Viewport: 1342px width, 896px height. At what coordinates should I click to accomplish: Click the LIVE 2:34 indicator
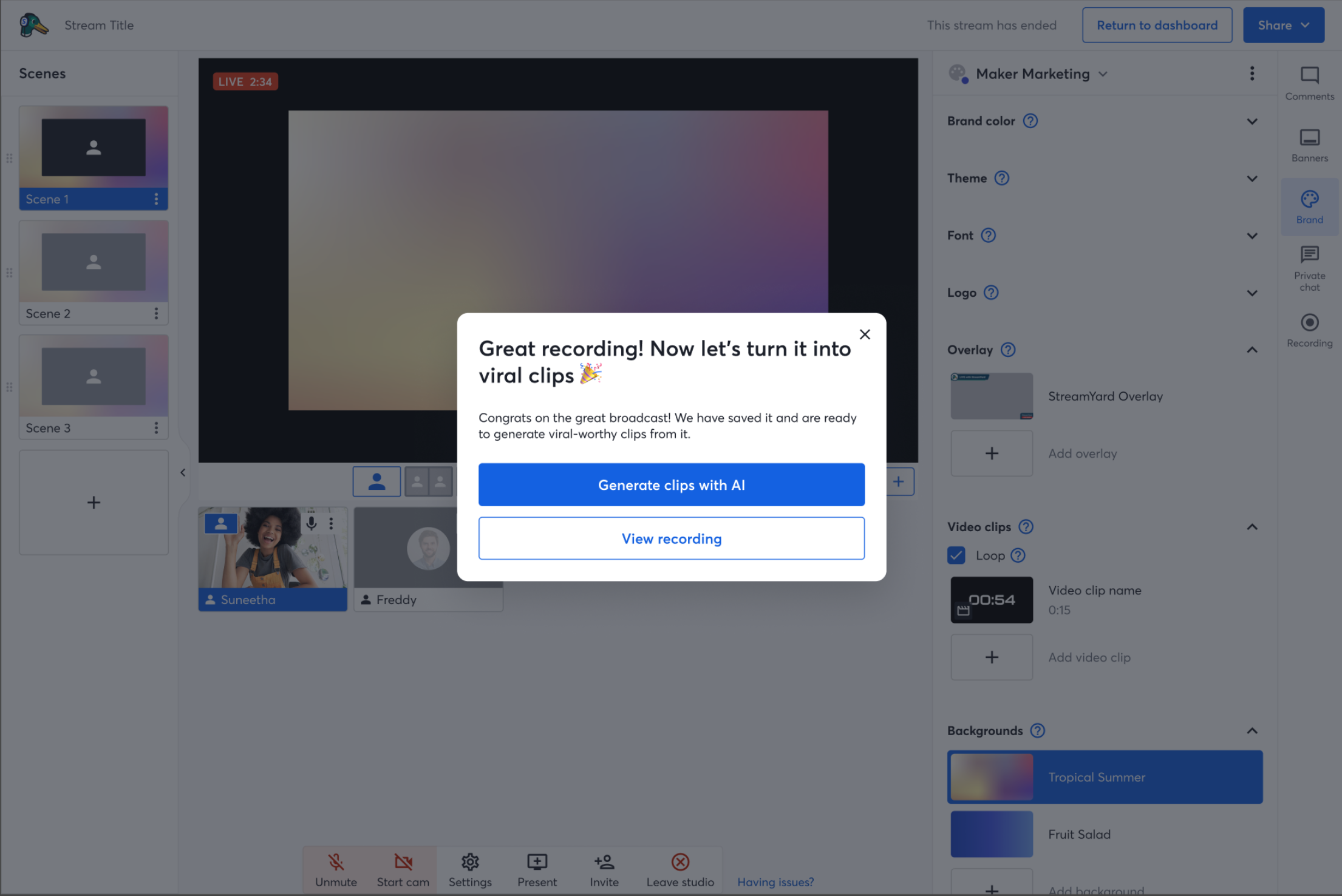(x=245, y=82)
